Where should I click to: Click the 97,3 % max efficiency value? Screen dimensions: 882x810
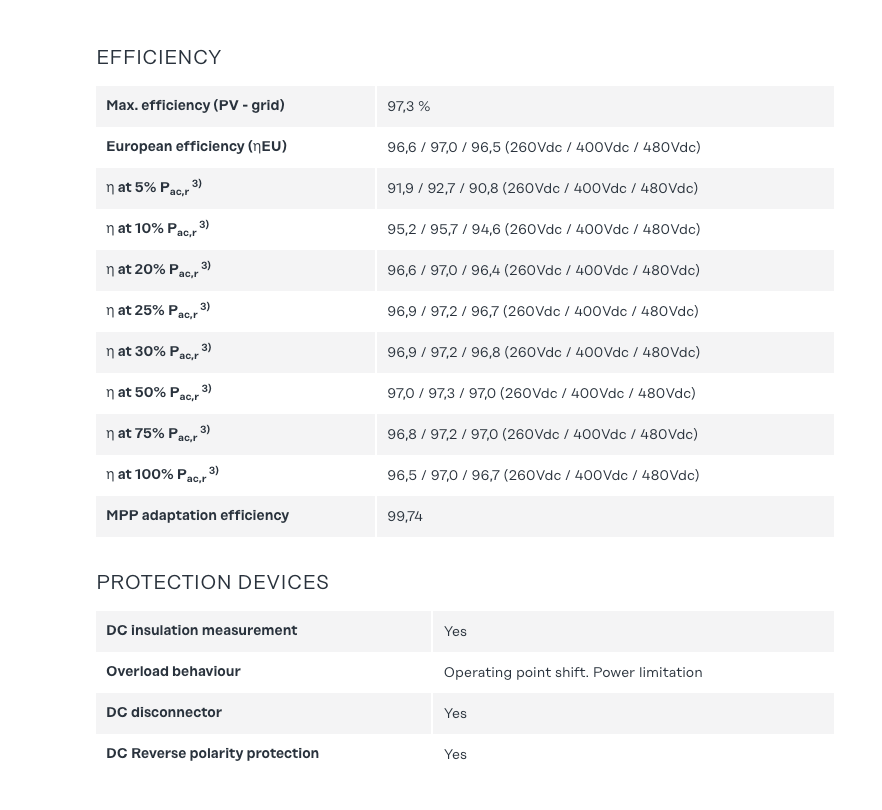coord(409,107)
